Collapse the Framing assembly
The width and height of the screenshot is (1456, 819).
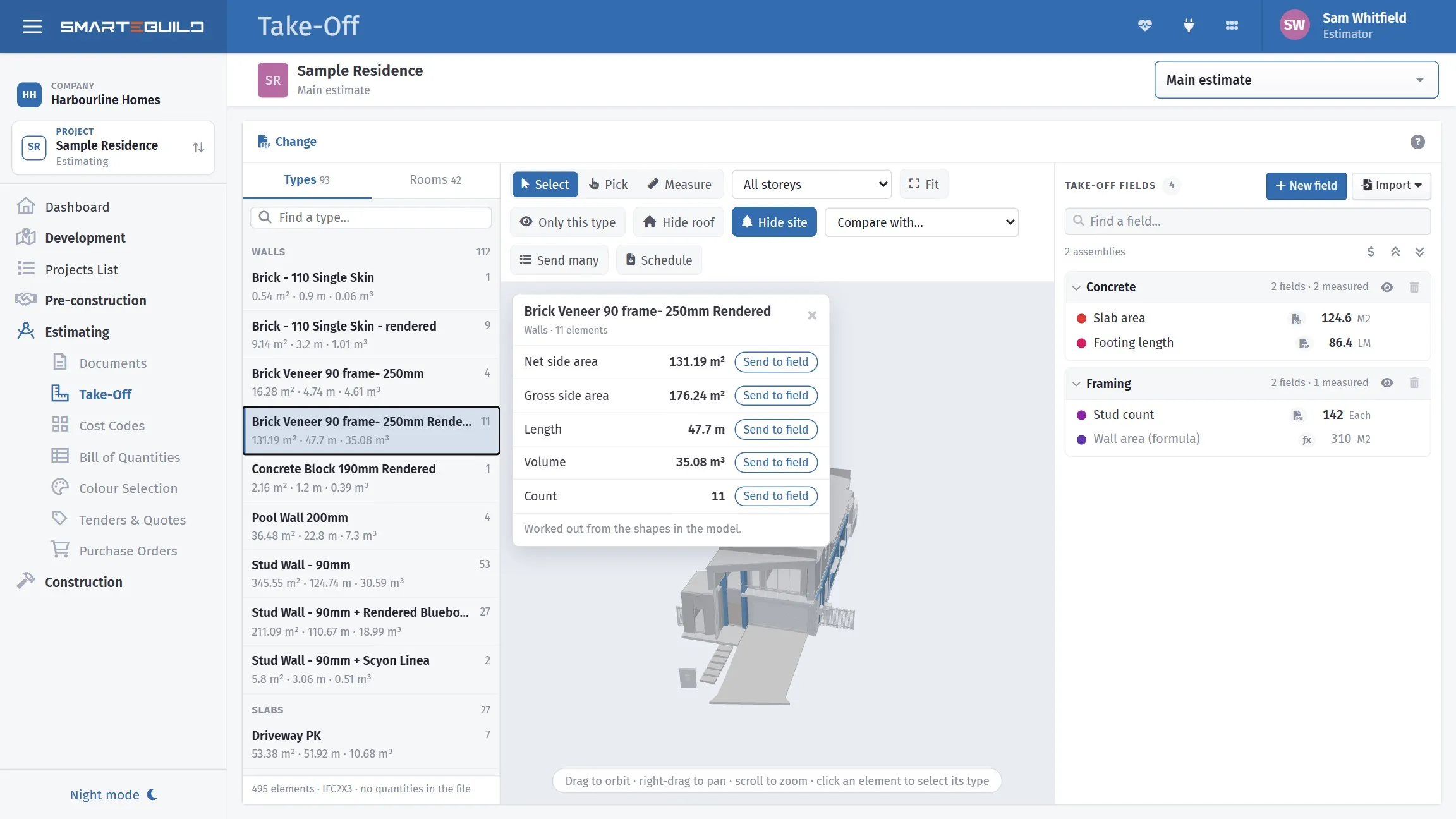tap(1076, 384)
